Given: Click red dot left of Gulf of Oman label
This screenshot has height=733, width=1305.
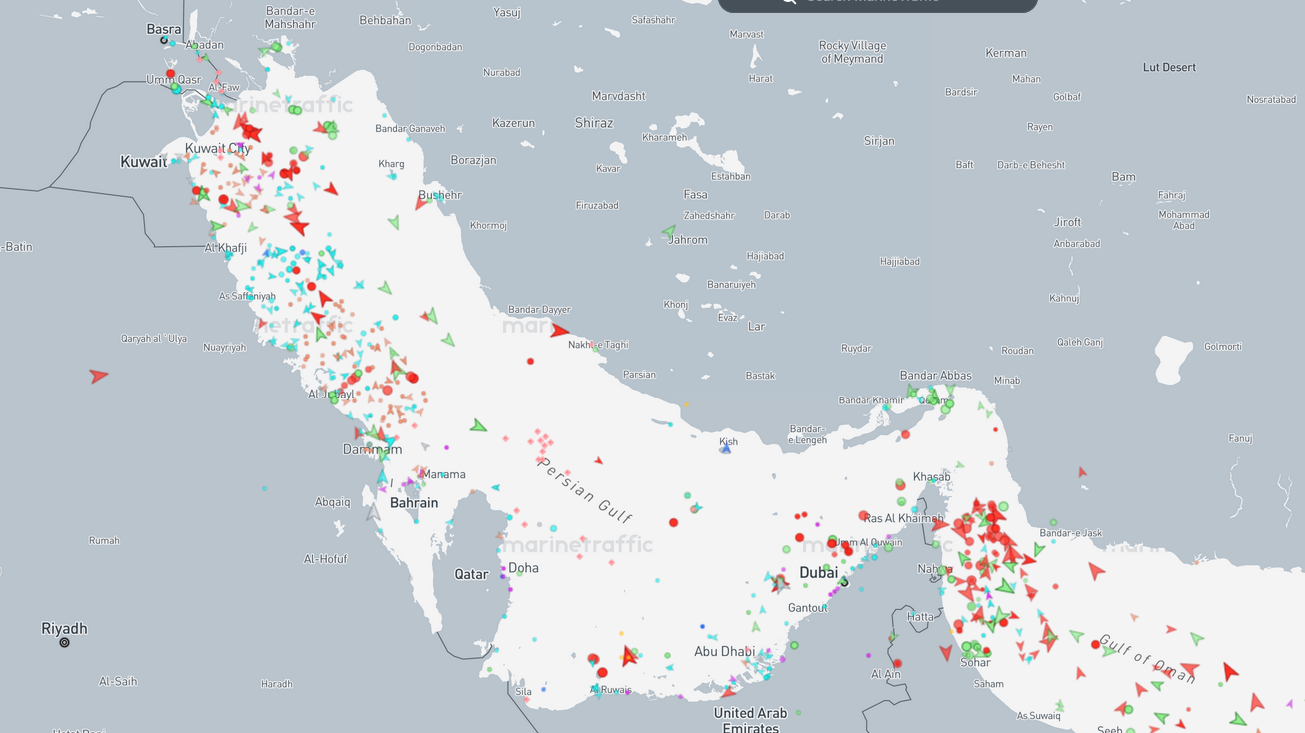Looking at the screenshot, I should click(x=1095, y=645).
